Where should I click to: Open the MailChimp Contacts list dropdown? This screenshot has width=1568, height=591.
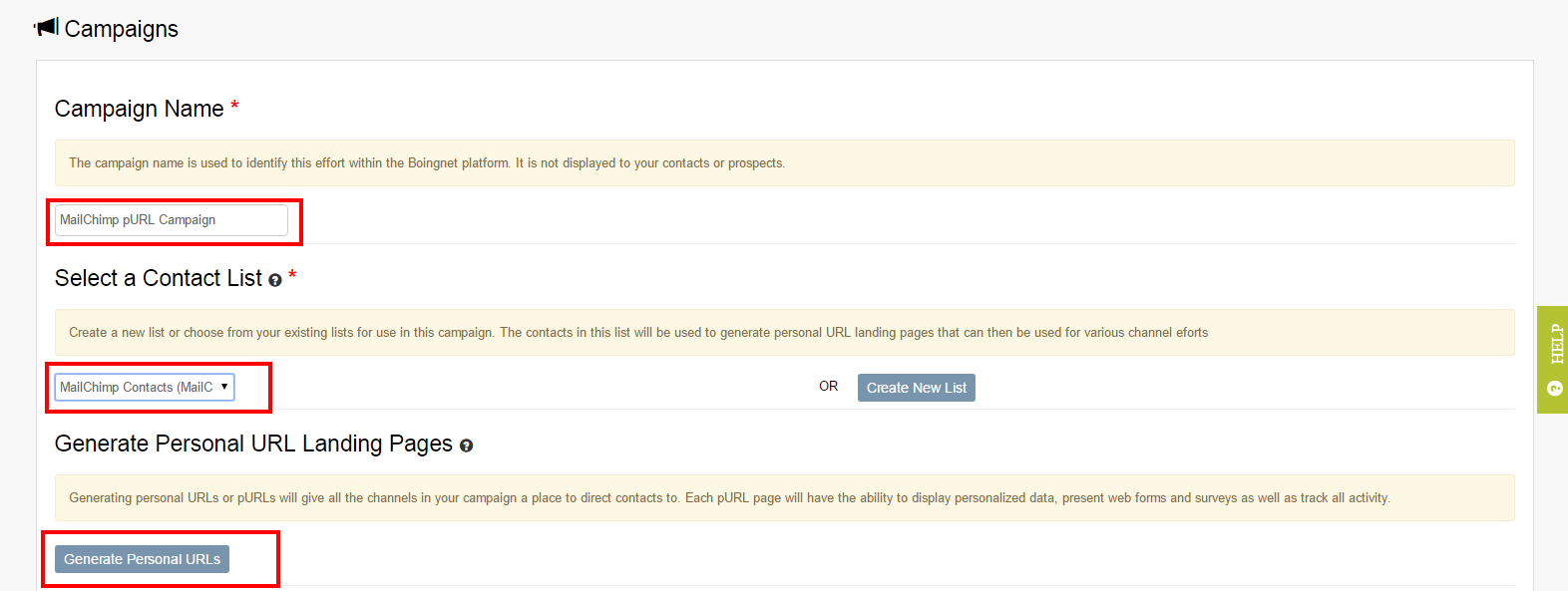[145, 387]
